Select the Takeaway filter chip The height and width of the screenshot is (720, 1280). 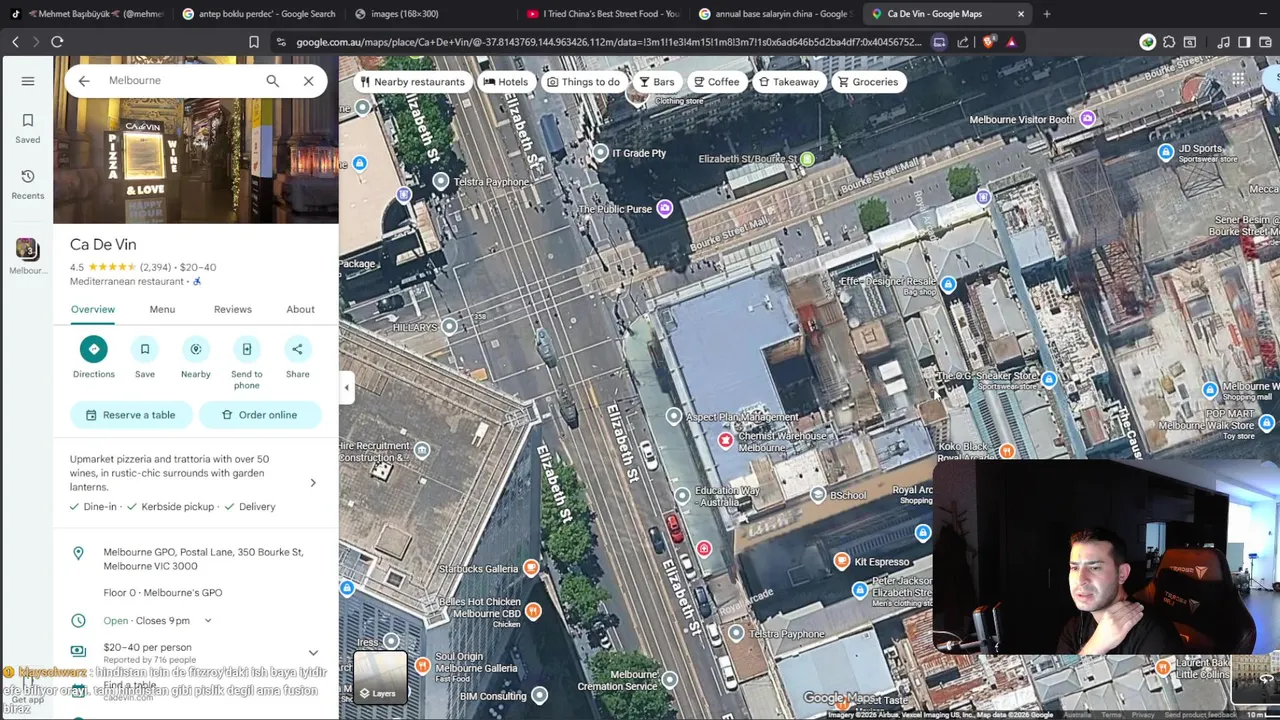pyautogui.click(x=788, y=82)
